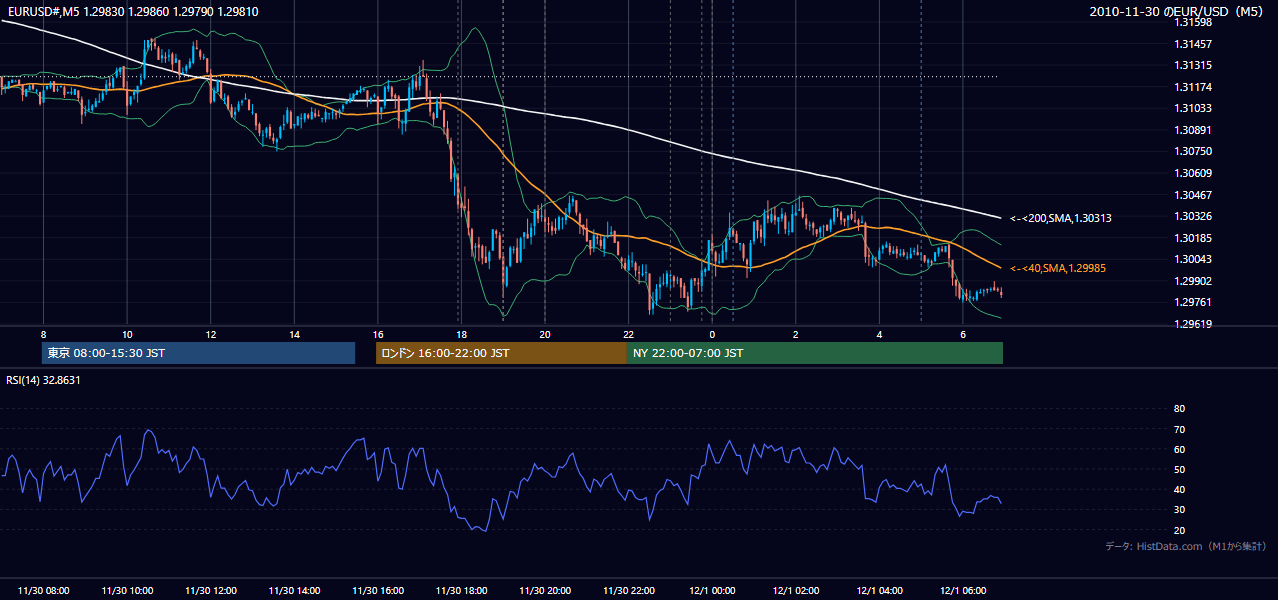The height and width of the screenshot is (600, 1278).
Task: Click the EURUSD#,M5 price header text
Action: (x=133, y=11)
